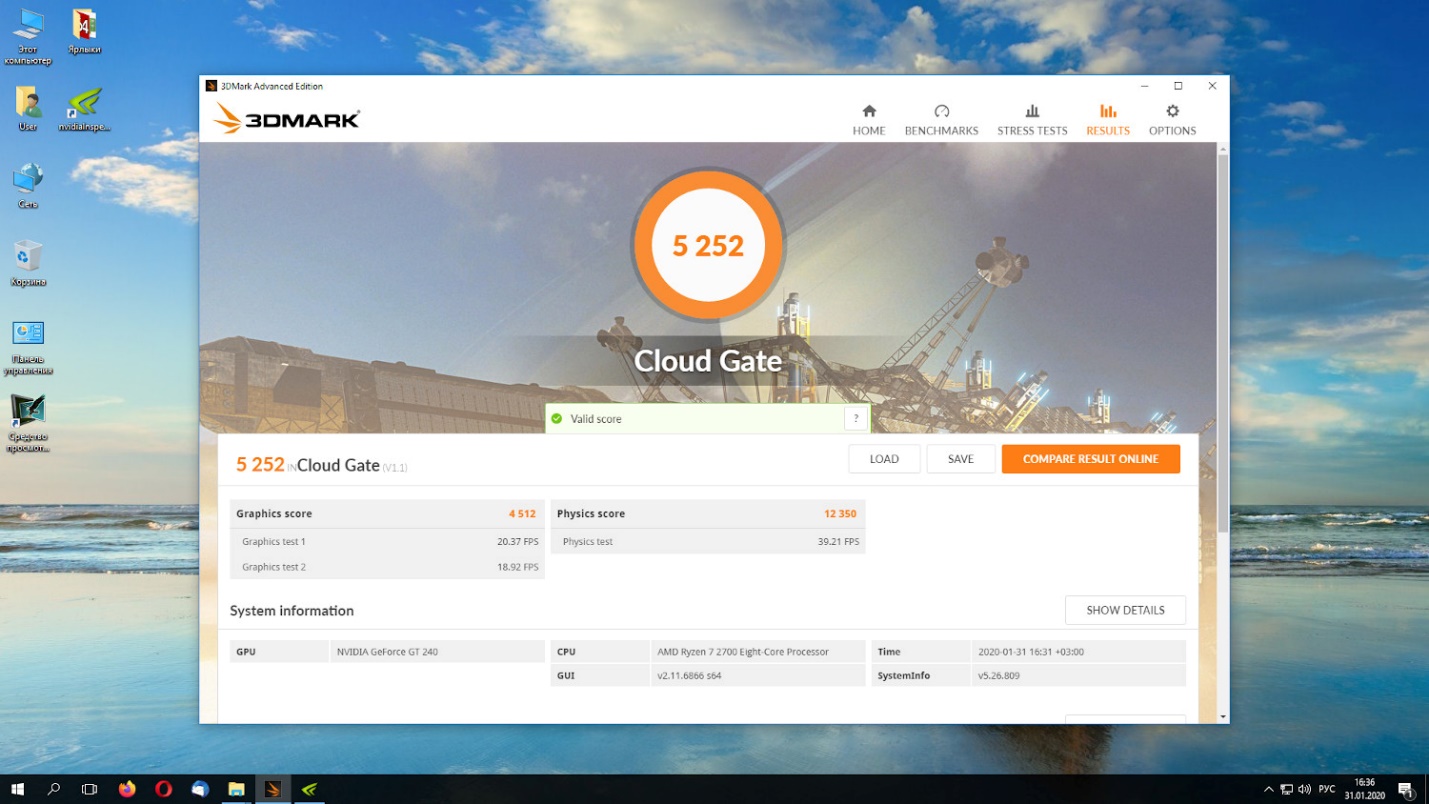Click the tray icon left of volume

pos(1285,789)
